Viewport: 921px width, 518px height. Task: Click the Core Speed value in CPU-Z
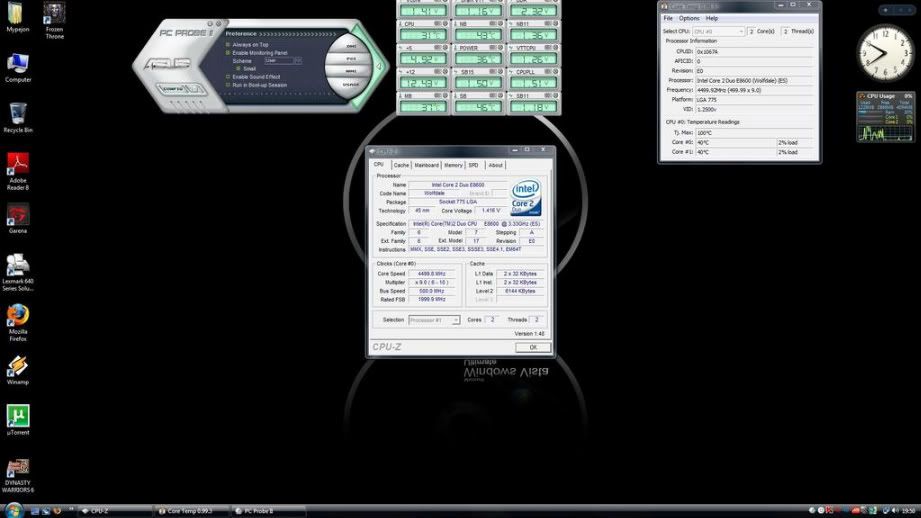pyautogui.click(x=431, y=274)
